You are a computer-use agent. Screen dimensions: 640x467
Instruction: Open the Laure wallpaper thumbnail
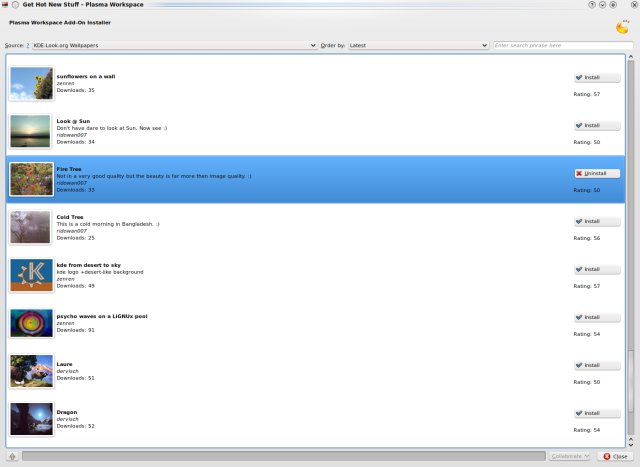(31, 371)
